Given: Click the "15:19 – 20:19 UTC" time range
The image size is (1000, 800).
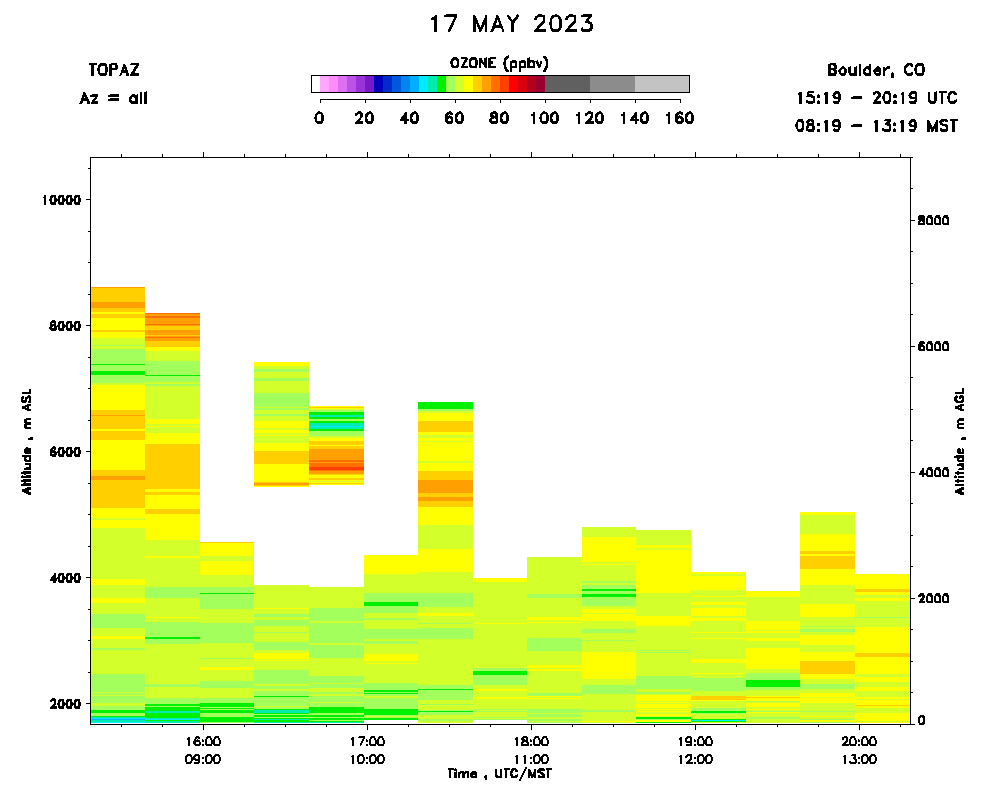Looking at the screenshot, I should [876, 98].
